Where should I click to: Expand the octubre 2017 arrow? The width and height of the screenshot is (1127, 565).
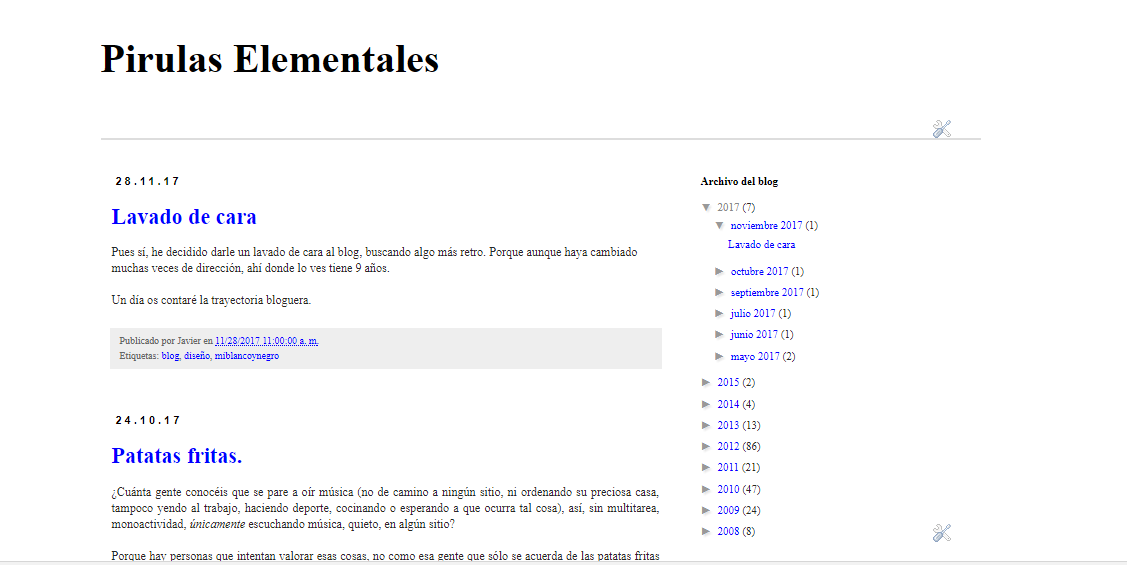click(x=720, y=271)
